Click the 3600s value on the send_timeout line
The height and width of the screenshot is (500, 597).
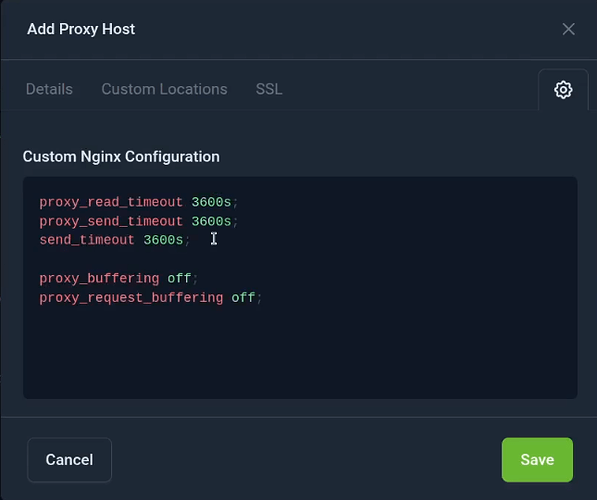(163, 240)
